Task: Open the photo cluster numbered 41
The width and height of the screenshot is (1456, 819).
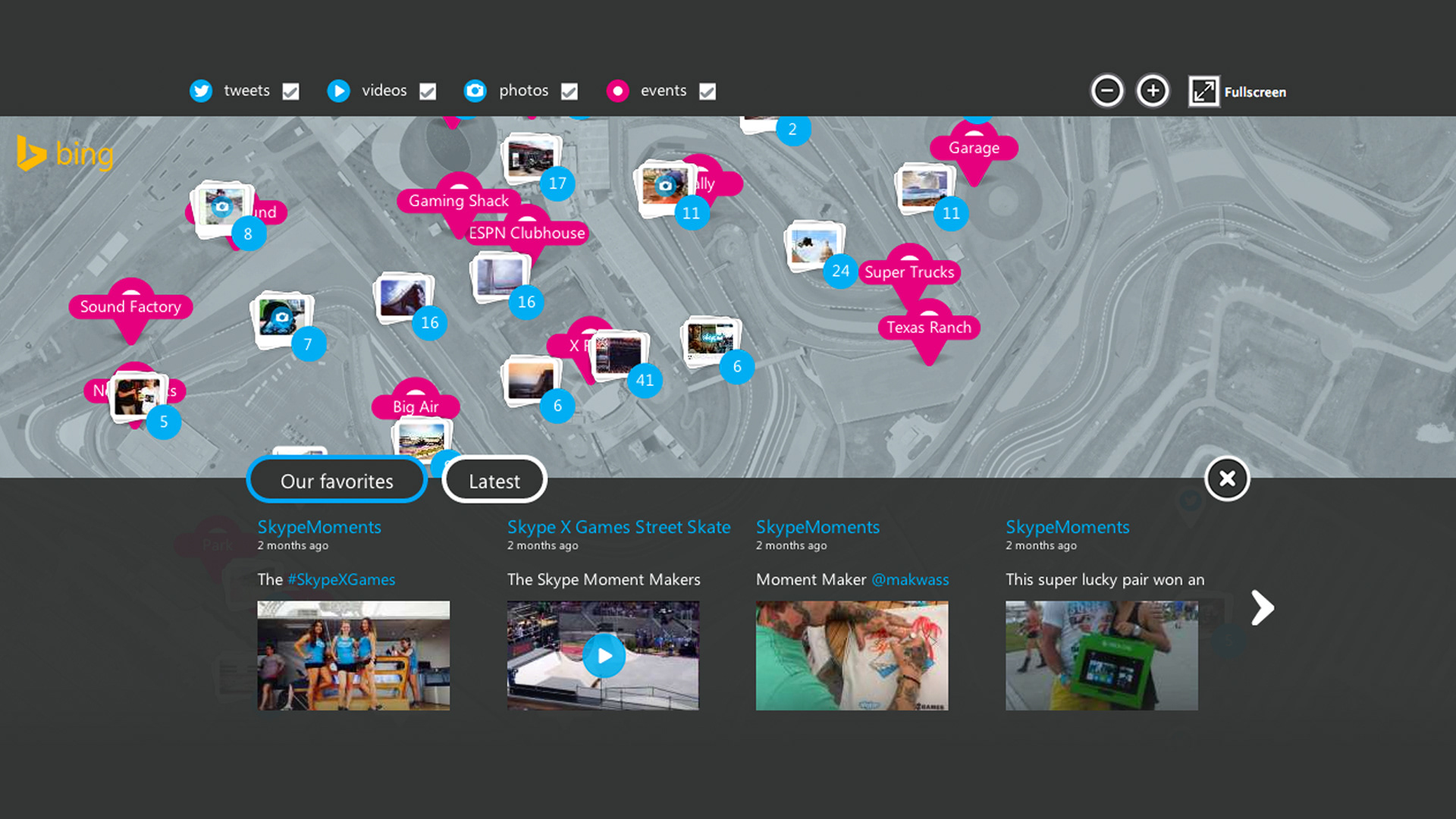Action: [x=645, y=380]
